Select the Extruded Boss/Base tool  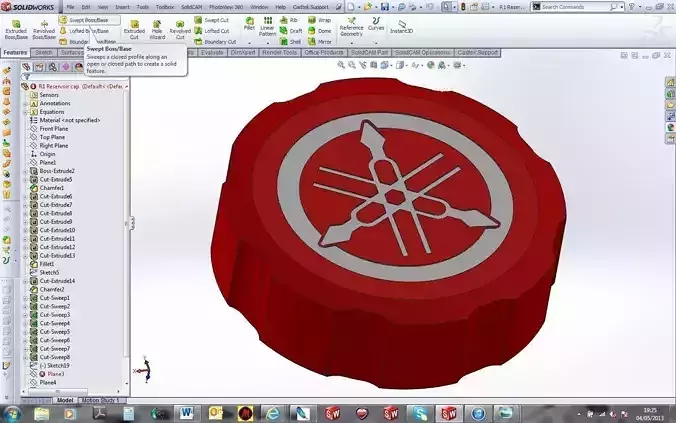[x=16, y=29]
